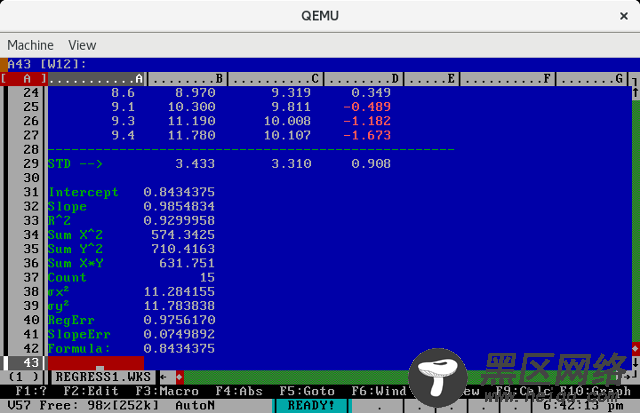Screen dimensions: 640x413
Task: Click the vertical scrollbar up arrow
Action: tap(636, 93)
